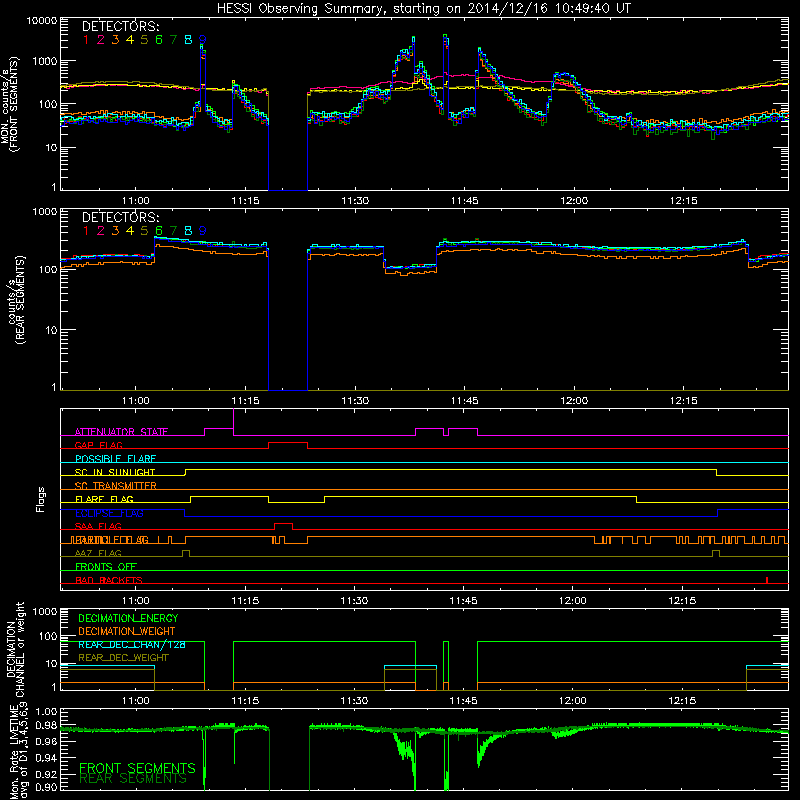
Task: Select green detector 6 in front segments legend
Action: [x=159, y=40]
